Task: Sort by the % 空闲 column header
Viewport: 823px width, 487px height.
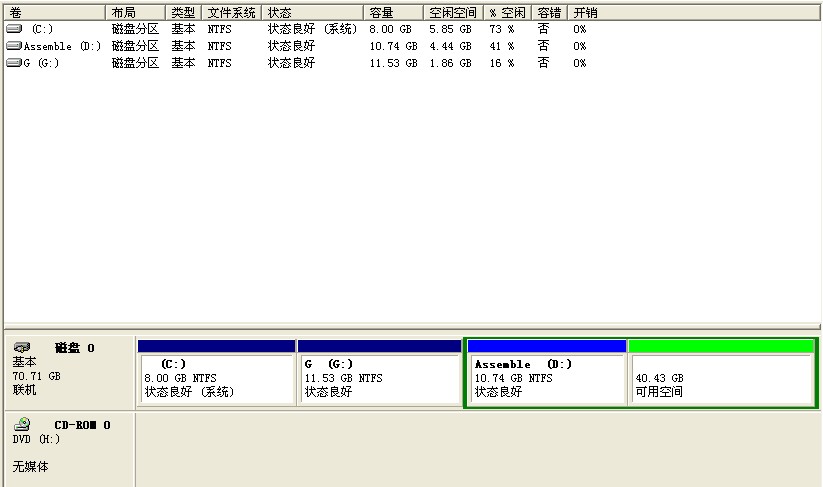Action: click(508, 13)
